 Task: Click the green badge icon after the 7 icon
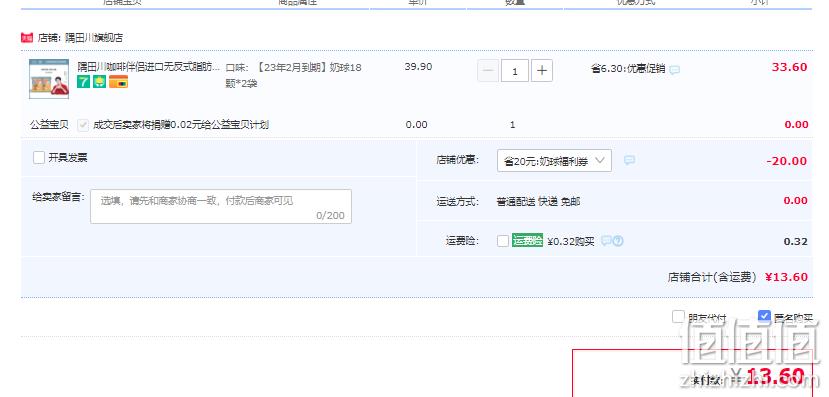pyautogui.click(x=99, y=81)
